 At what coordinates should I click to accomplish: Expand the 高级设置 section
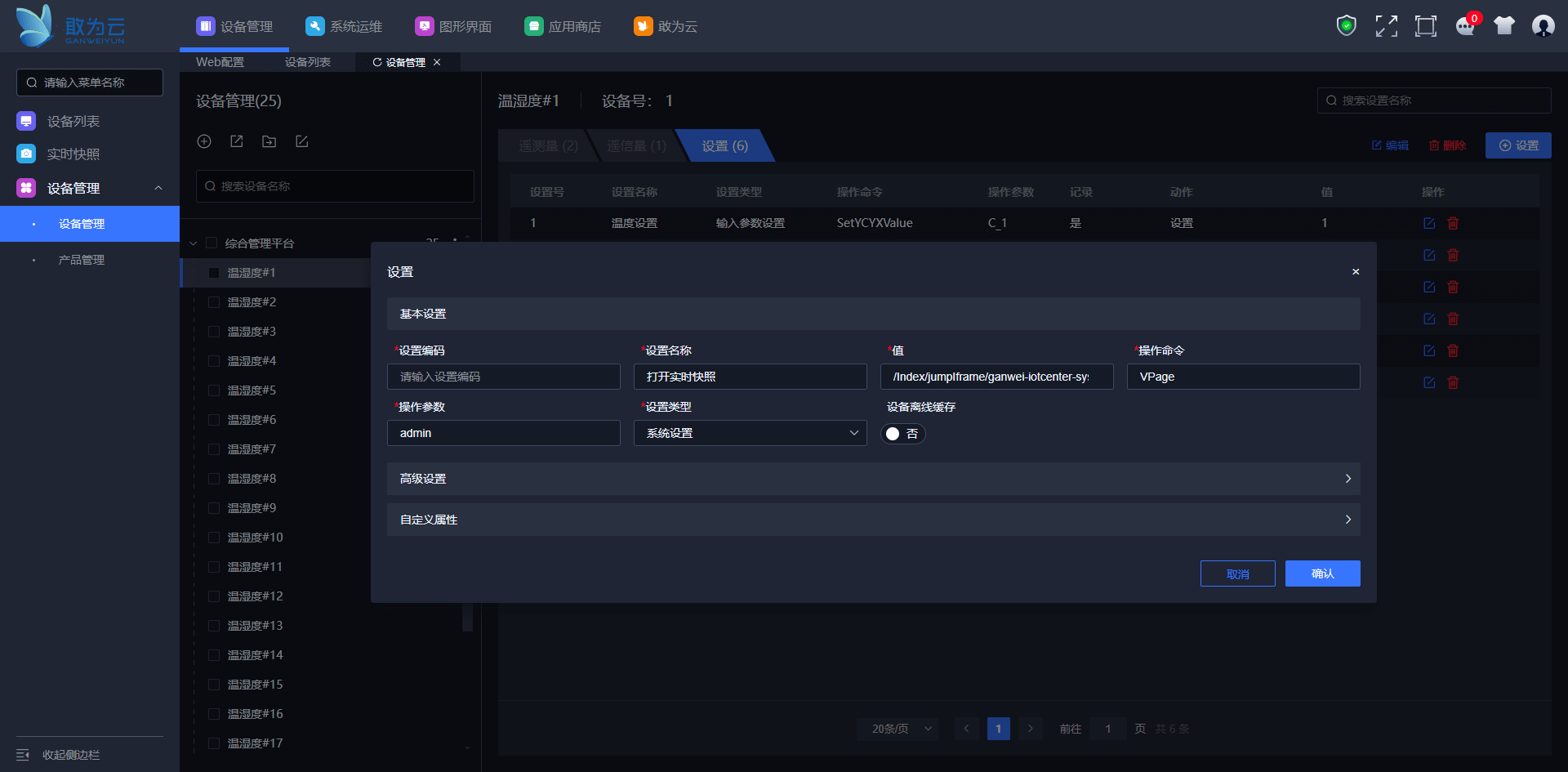pos(873,479)
